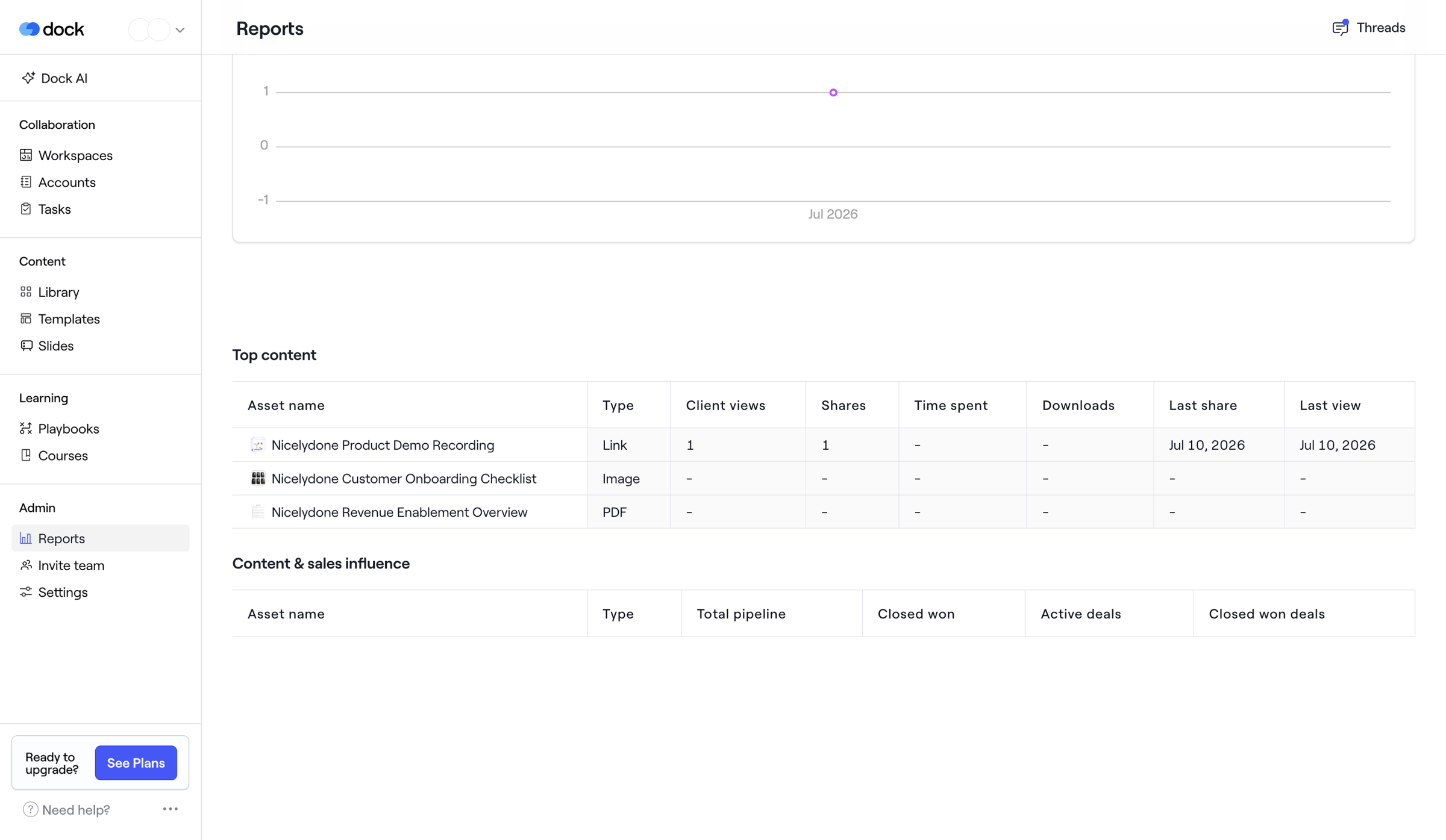Navigate to Tasks
Viewport: 1446px width, 840px height.
click(54, 209)
